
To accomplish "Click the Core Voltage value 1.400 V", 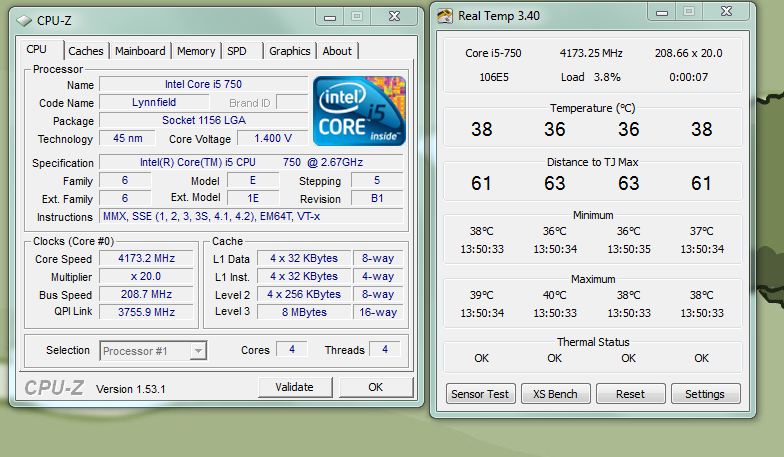I will pyautogui.click(x=272, y=138).
